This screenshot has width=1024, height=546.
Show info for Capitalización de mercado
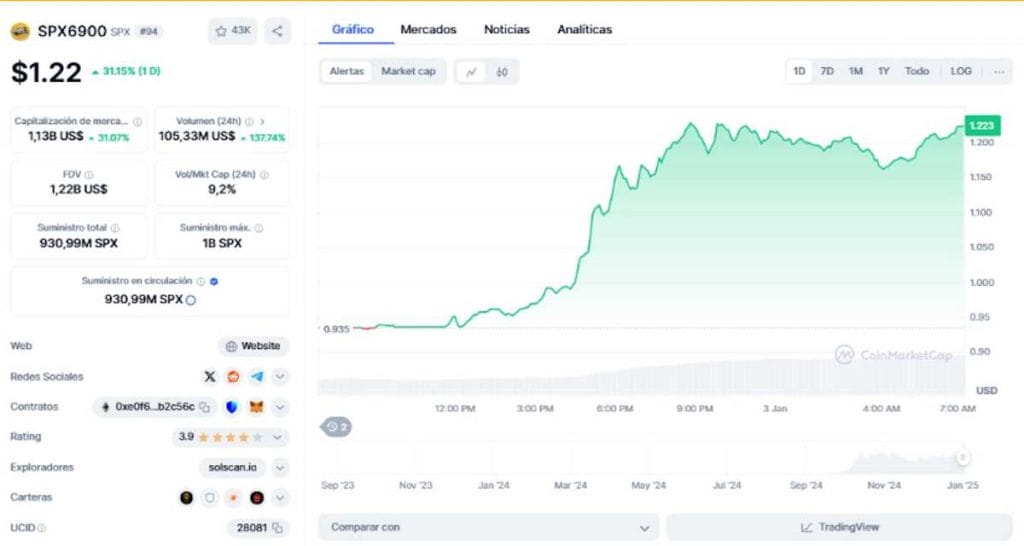click(x=137, y=121)
